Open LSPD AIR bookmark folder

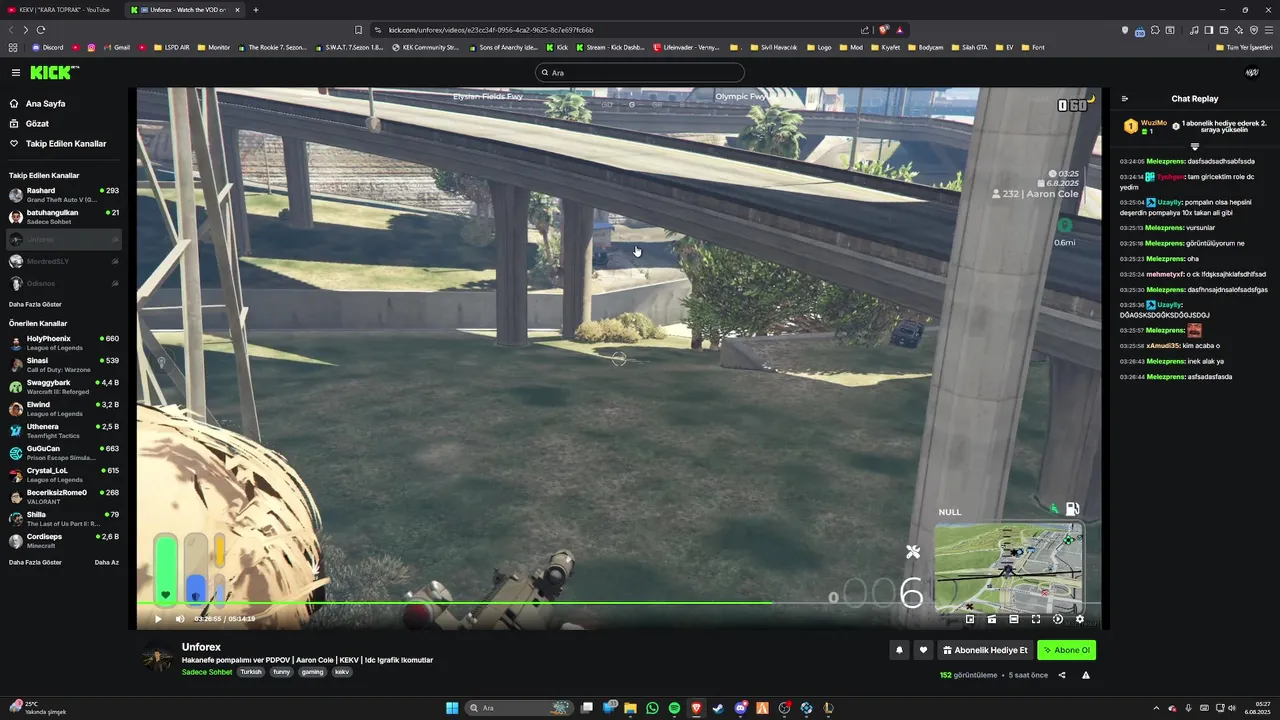click(x=171, y=47)
